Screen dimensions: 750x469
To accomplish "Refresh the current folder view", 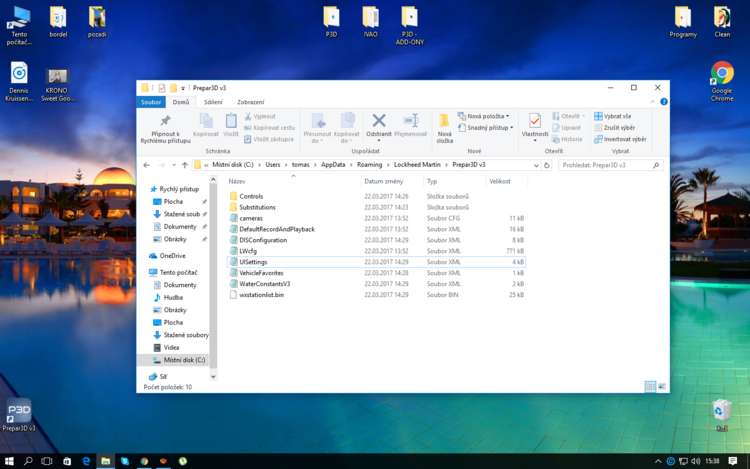I will point(547,165).
